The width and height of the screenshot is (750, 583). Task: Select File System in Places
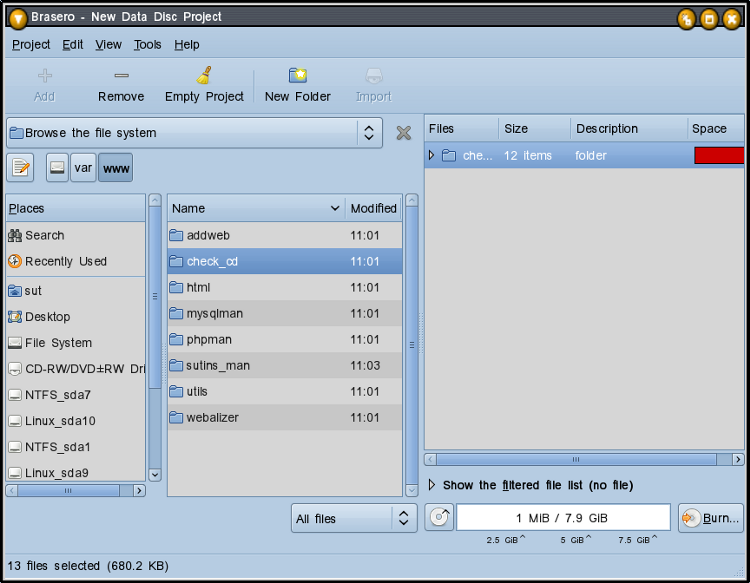pos(76,343)
